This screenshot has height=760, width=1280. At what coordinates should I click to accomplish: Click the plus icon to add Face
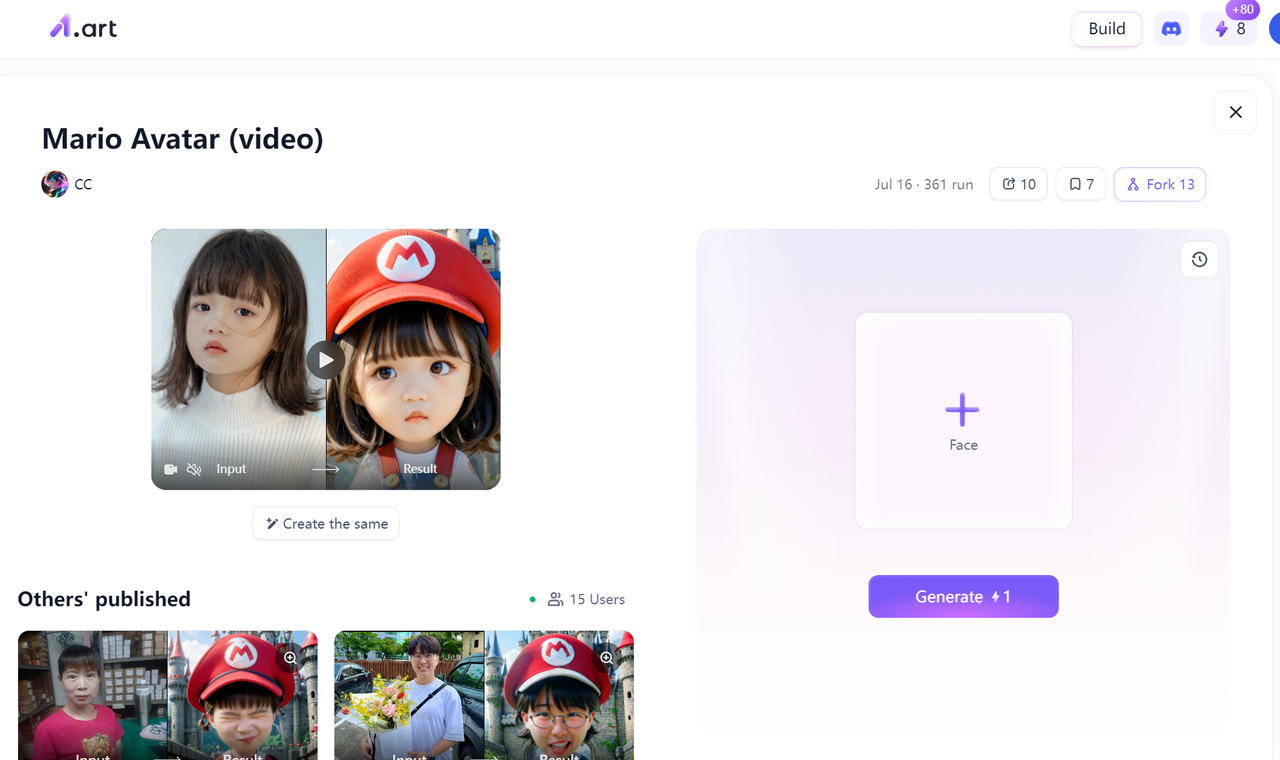click(962, 409)
